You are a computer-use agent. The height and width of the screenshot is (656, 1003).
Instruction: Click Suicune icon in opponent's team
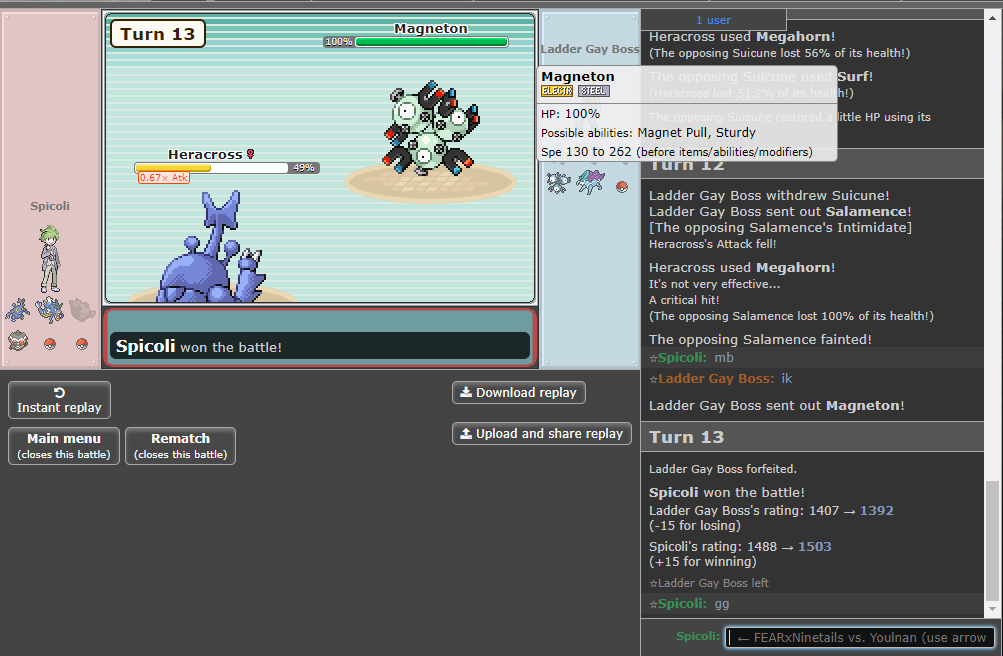(590, 182)
